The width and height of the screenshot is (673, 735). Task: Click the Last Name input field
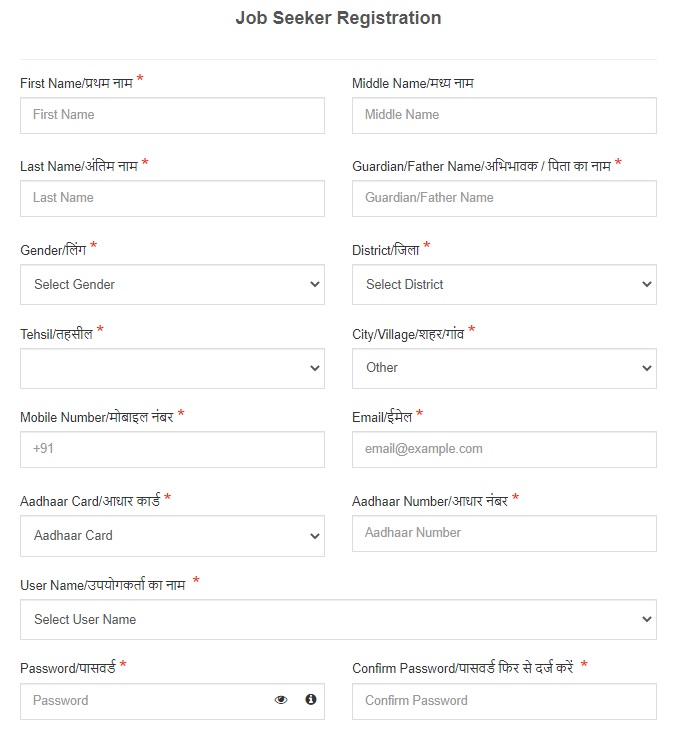172,198
